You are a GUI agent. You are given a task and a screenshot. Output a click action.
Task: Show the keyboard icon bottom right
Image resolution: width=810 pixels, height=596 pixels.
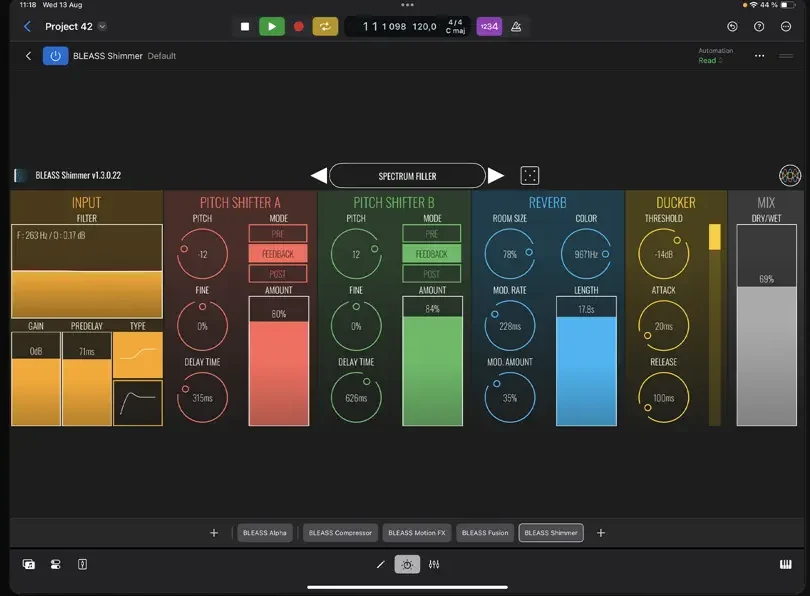point(785,564)
